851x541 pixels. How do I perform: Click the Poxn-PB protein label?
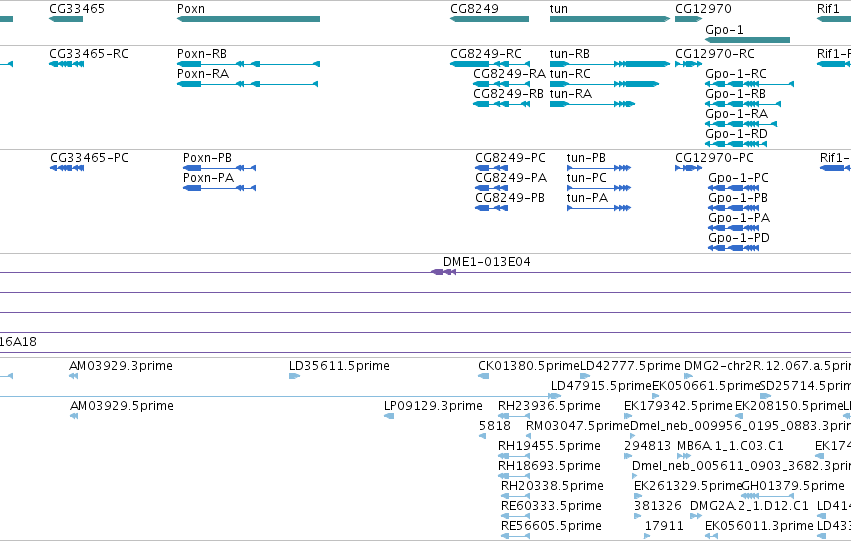207,158
